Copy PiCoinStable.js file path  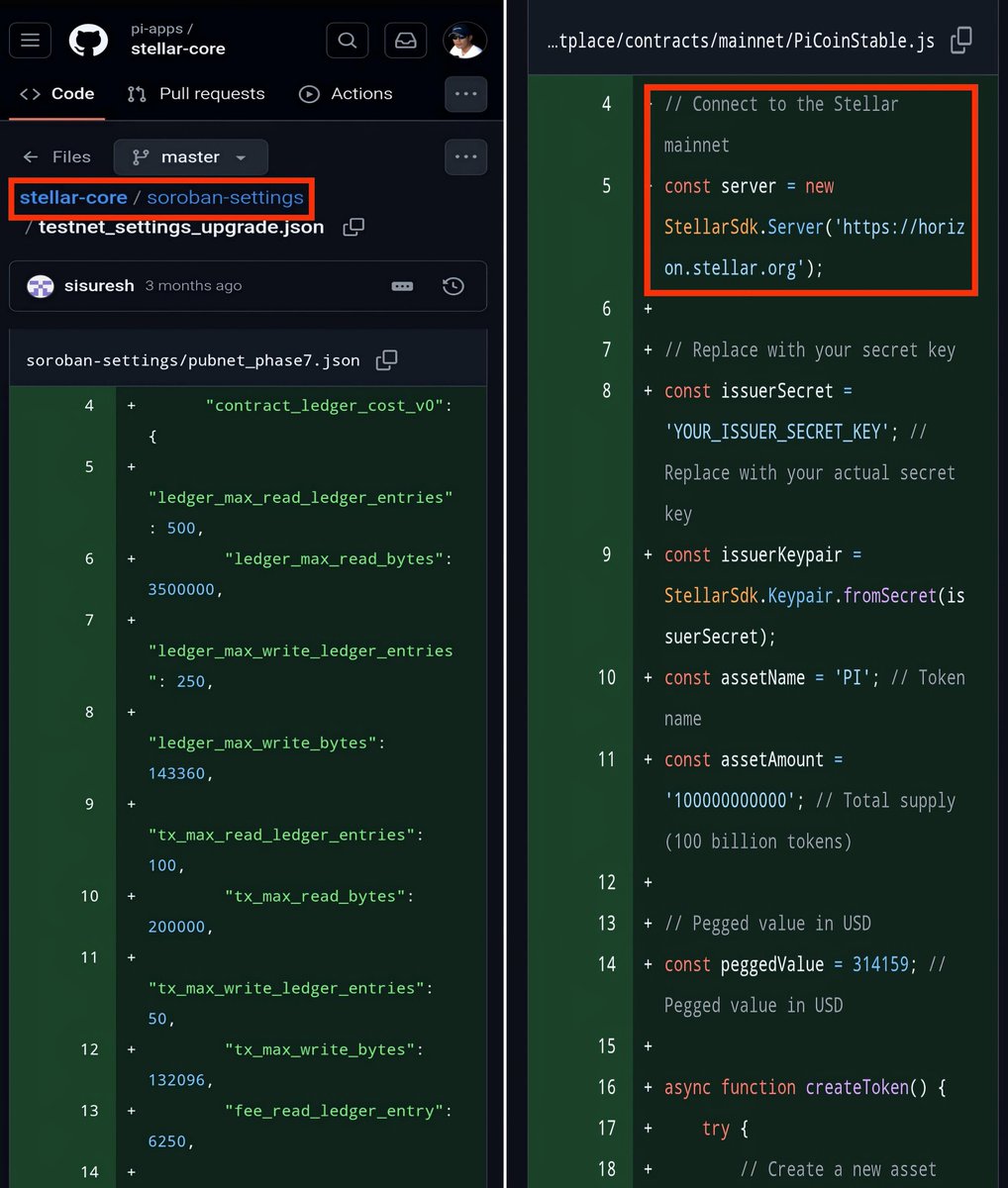tap(961, 41)
